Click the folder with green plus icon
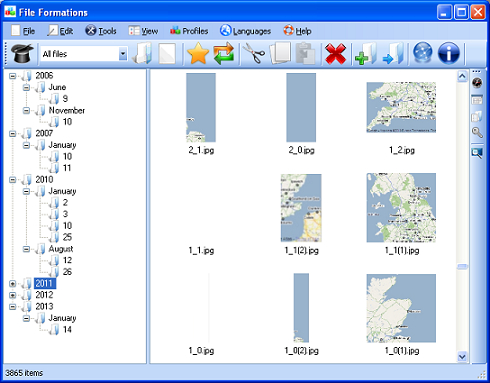 tap(366, 53)
